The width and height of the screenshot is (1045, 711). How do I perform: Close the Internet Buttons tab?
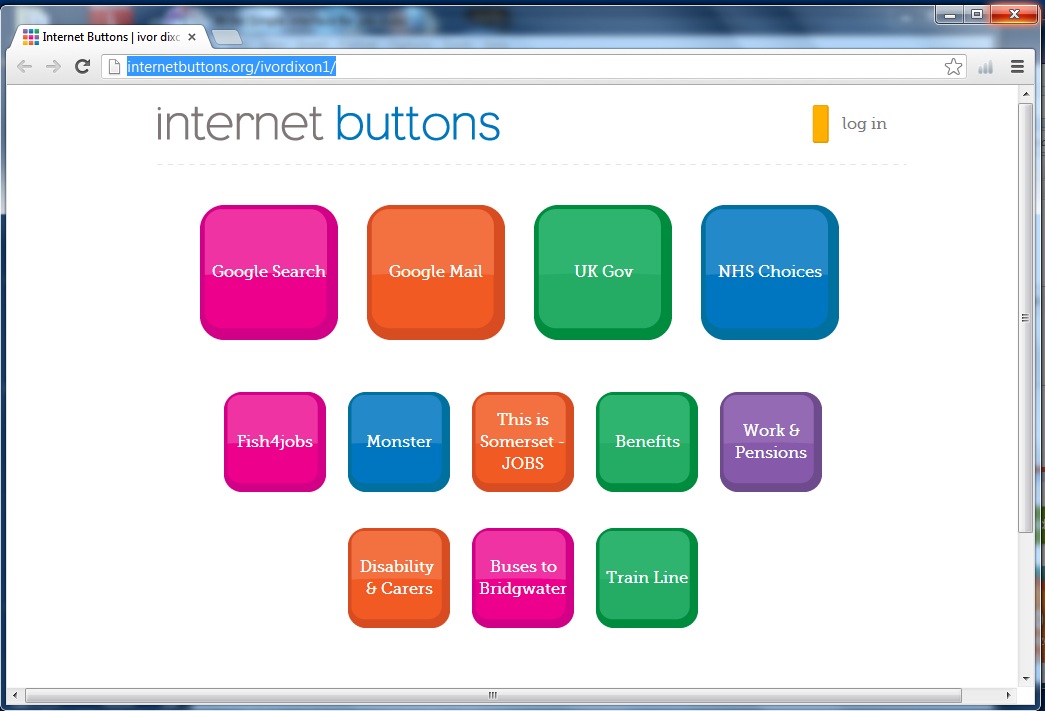click(x=192, y=37)
